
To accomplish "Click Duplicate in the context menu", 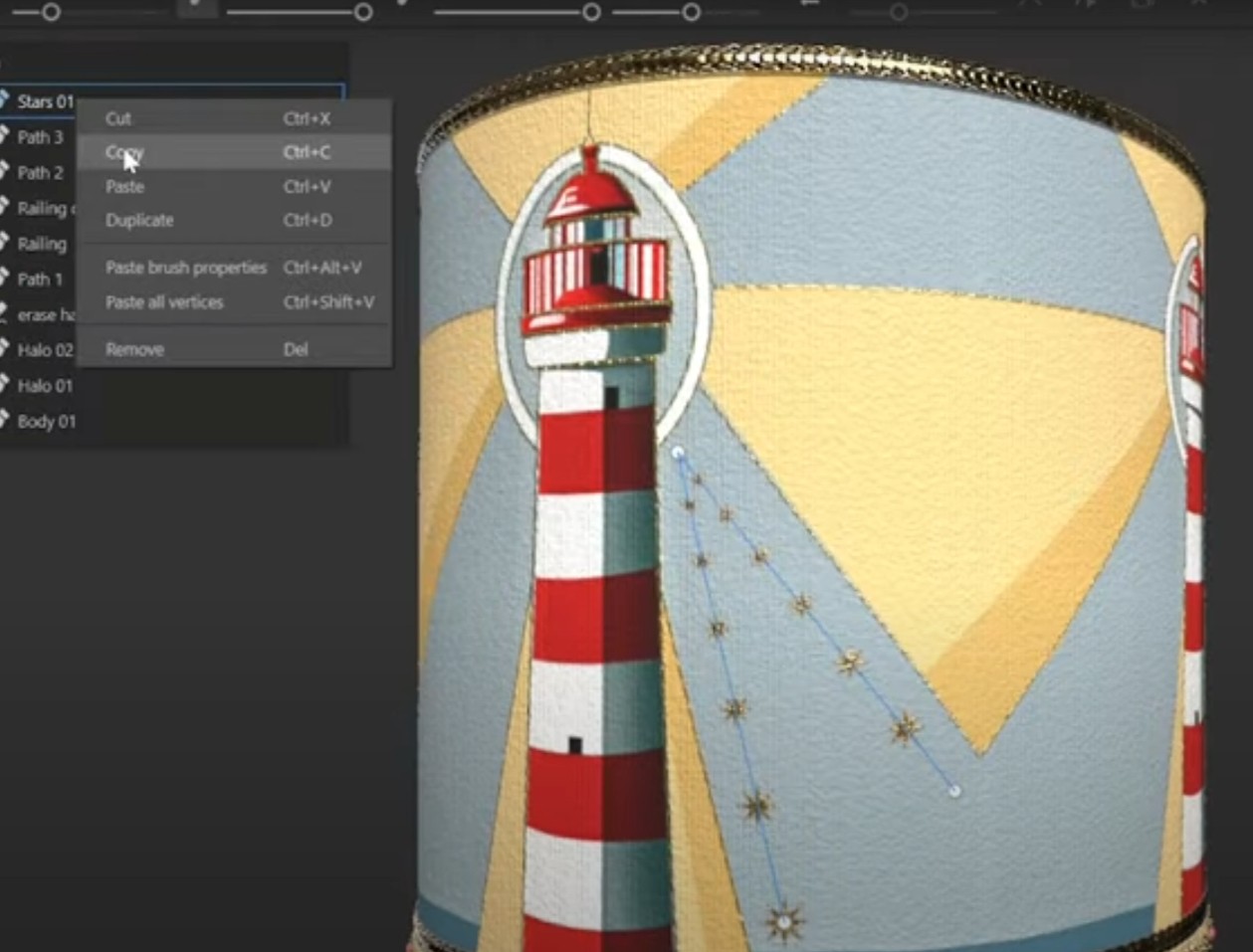I will coord(139,220).
